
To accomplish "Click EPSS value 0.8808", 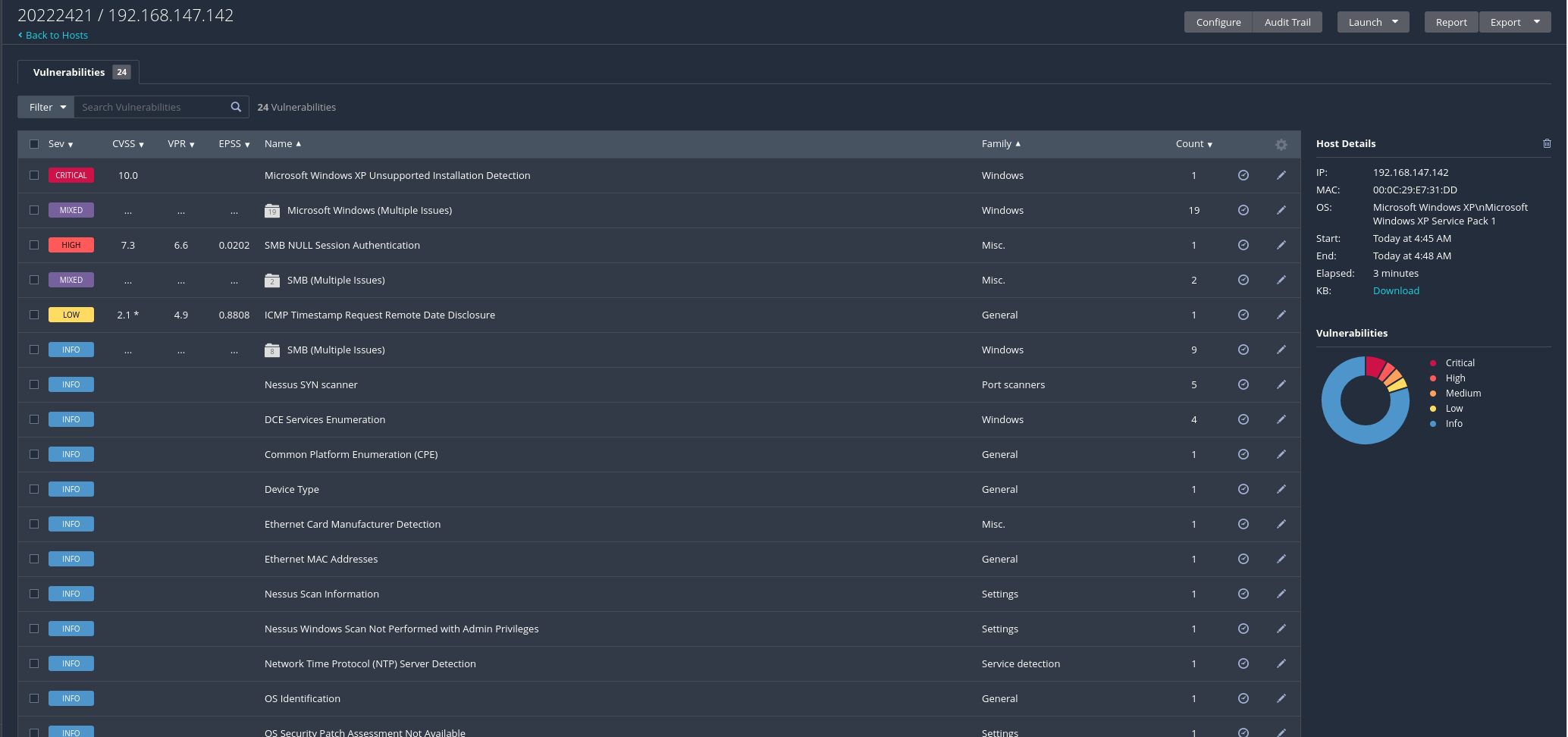I will point(234,315).
